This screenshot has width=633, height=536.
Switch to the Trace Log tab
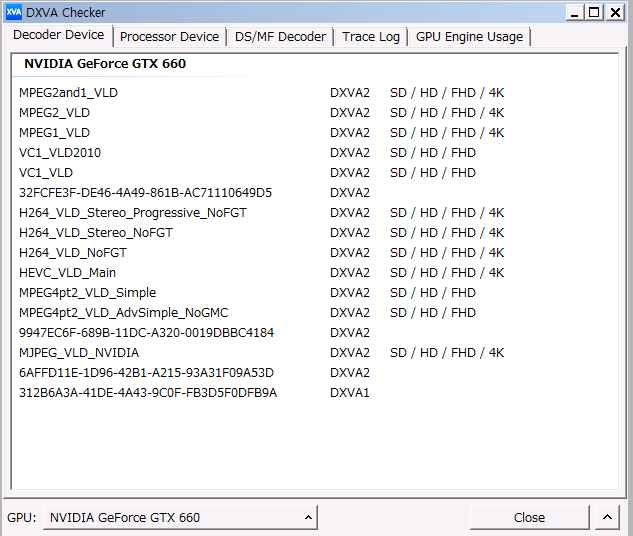[371, 37]
